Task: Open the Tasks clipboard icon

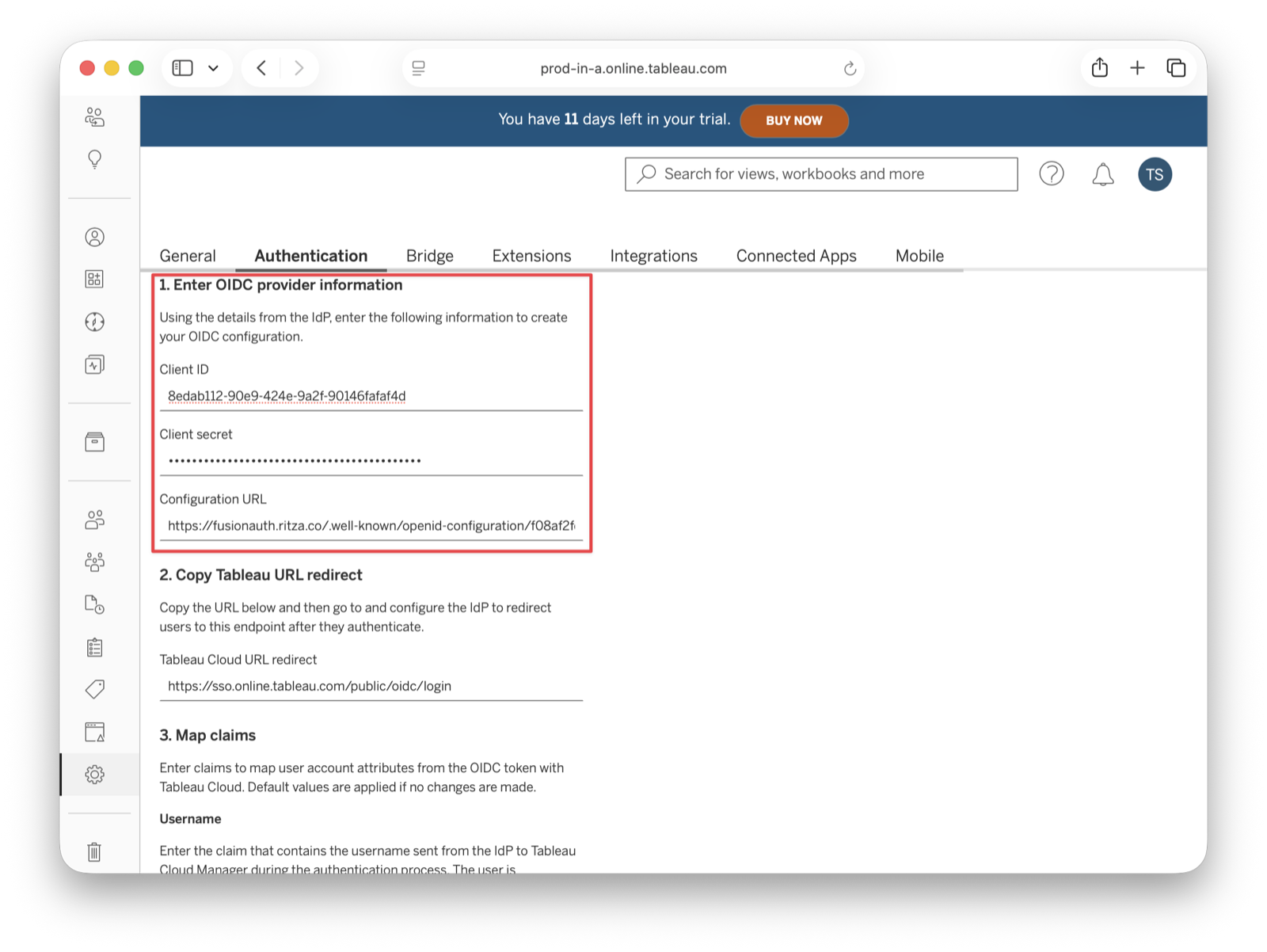Action: click(94, 647)
